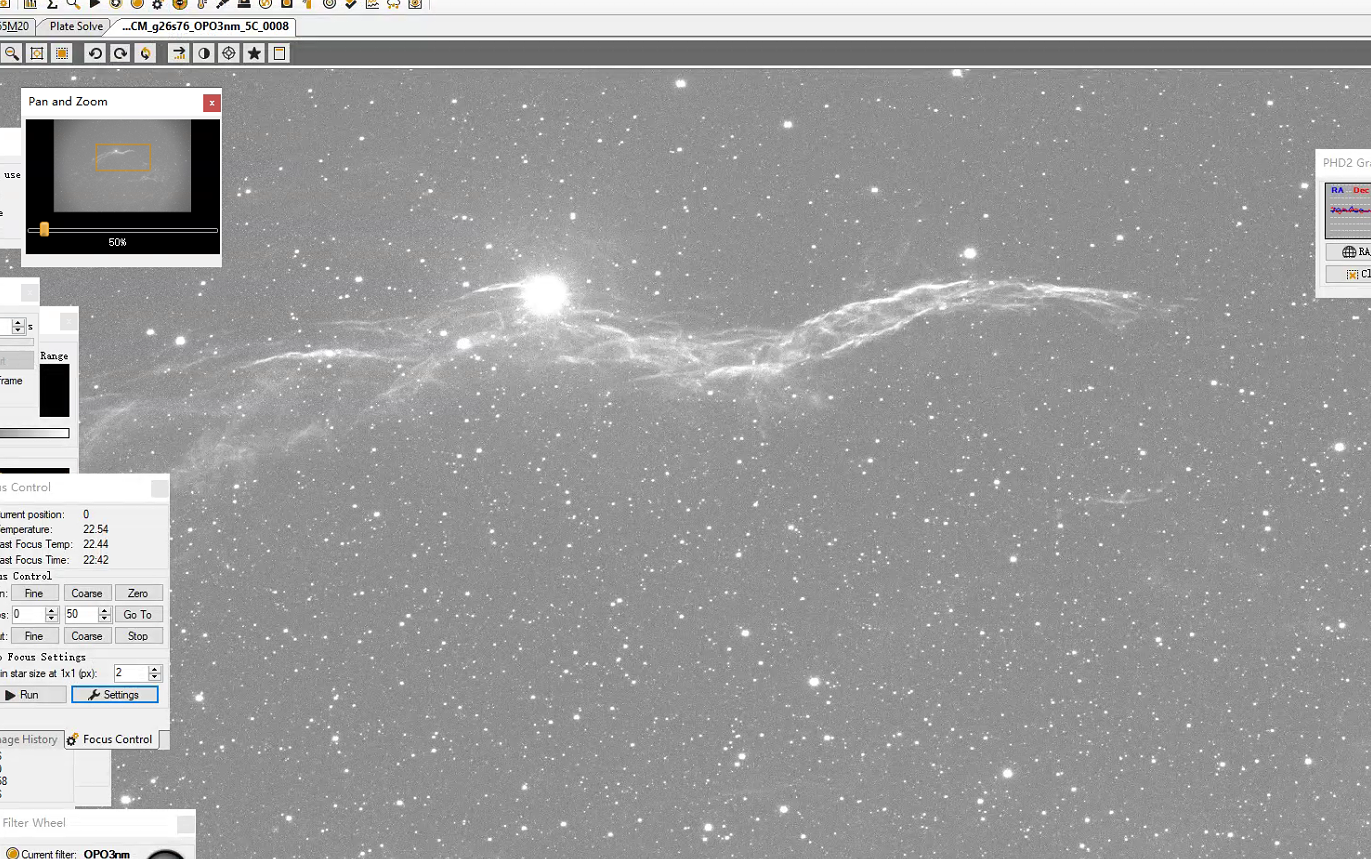Toggle the auto stretch bars icon
This screenshot has height=859, width=1371.
click(x=179, y=53)
